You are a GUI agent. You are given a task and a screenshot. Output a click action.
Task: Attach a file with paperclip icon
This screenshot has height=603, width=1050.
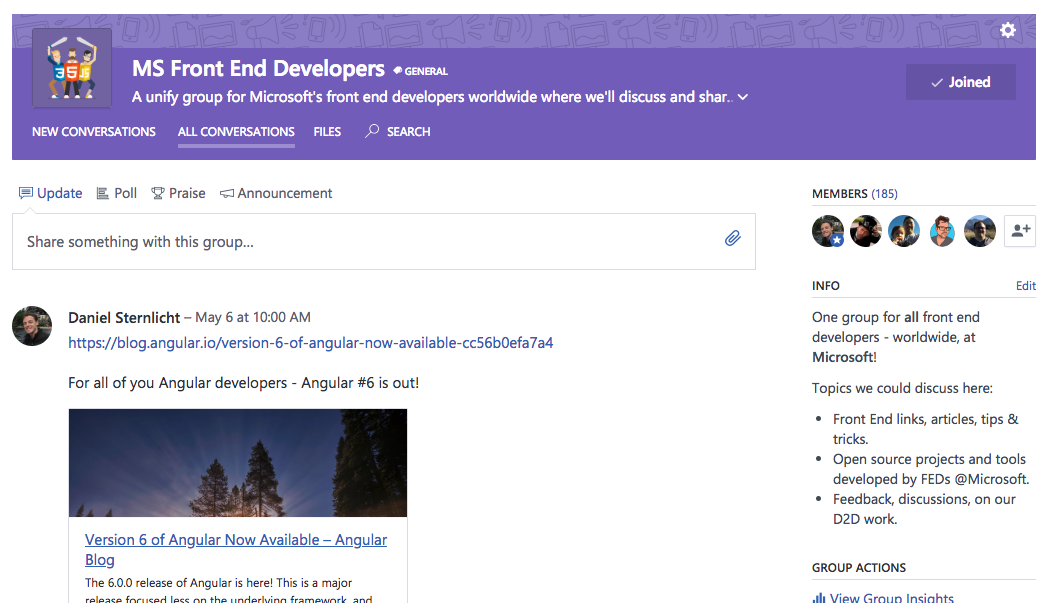point(733,239)
